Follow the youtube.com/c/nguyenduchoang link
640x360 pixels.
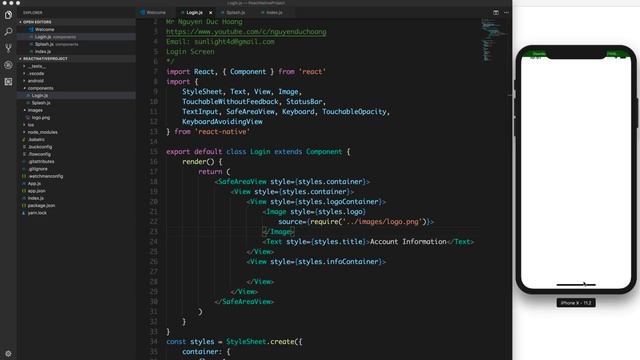point(246,32)
